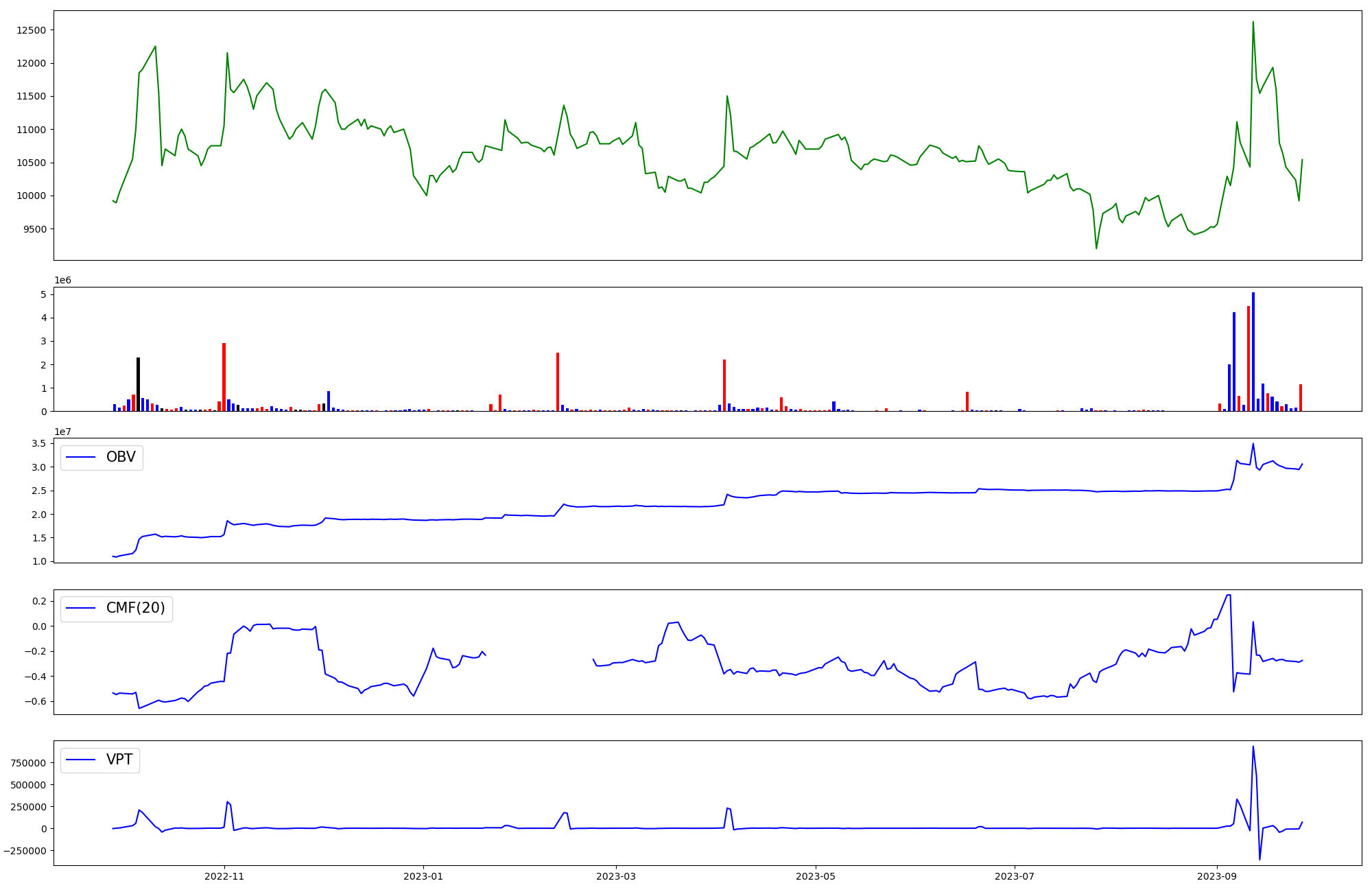Viewport: 1372px width, 892px height.
Task: Click the highest peak of the green price line
Action: coord(1253,23)
